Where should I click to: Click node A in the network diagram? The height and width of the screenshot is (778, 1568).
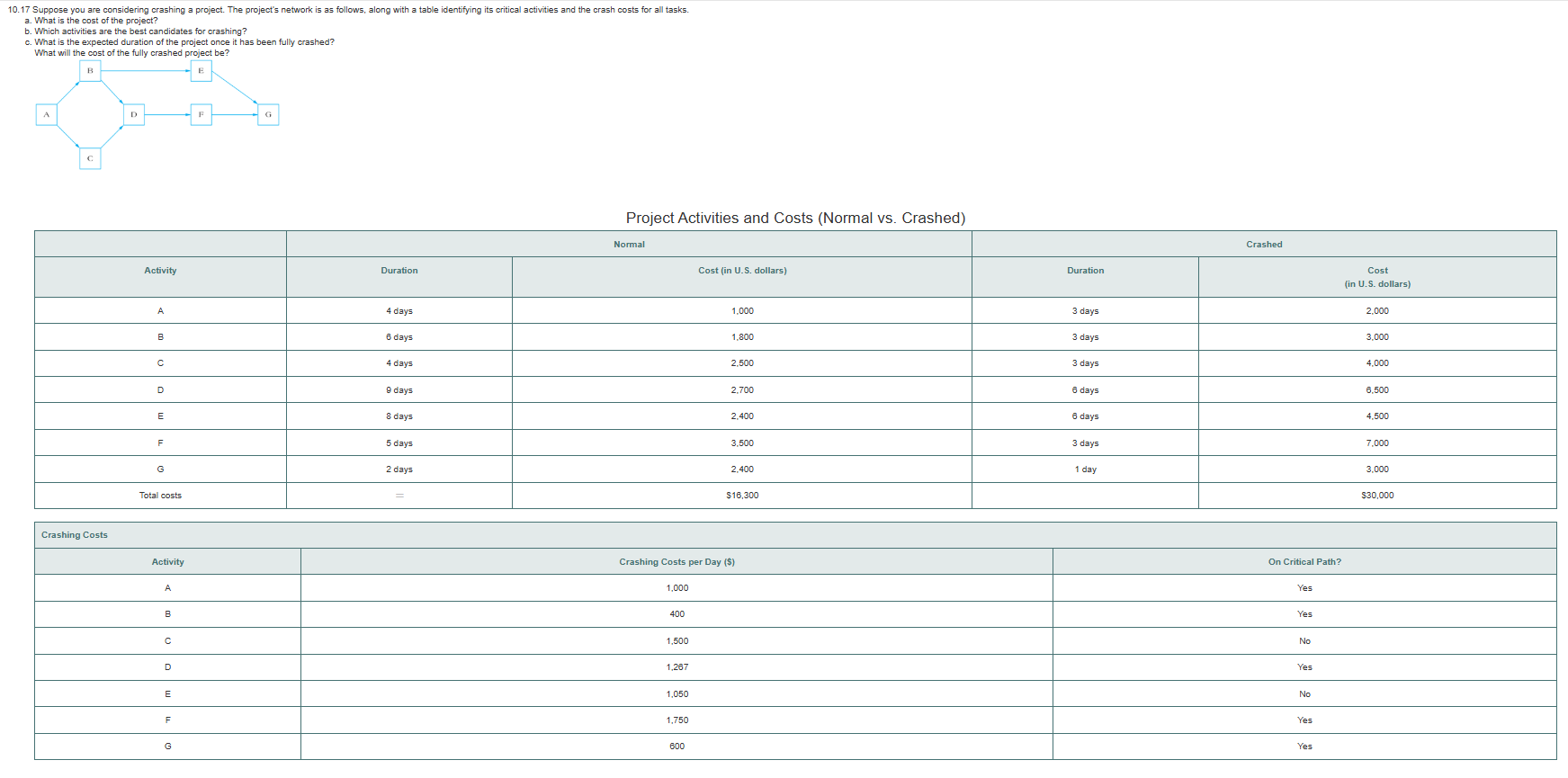point(47,114)
